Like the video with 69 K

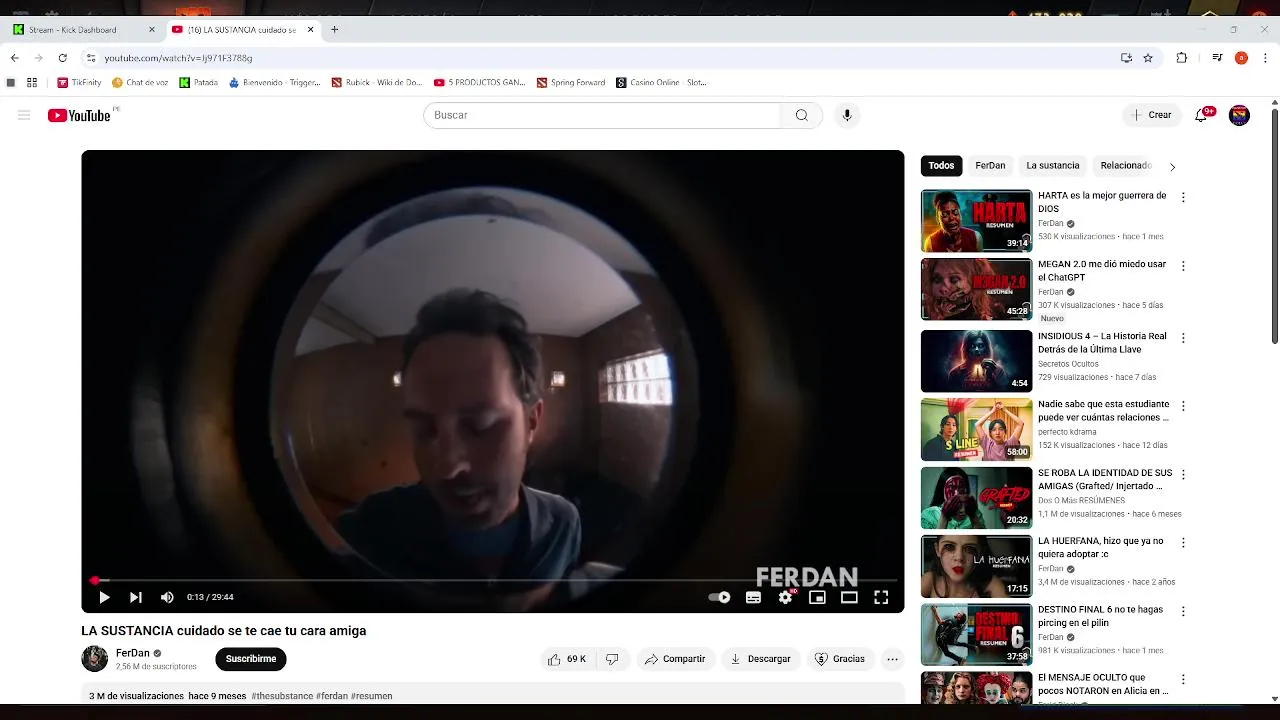pos(566,659)
